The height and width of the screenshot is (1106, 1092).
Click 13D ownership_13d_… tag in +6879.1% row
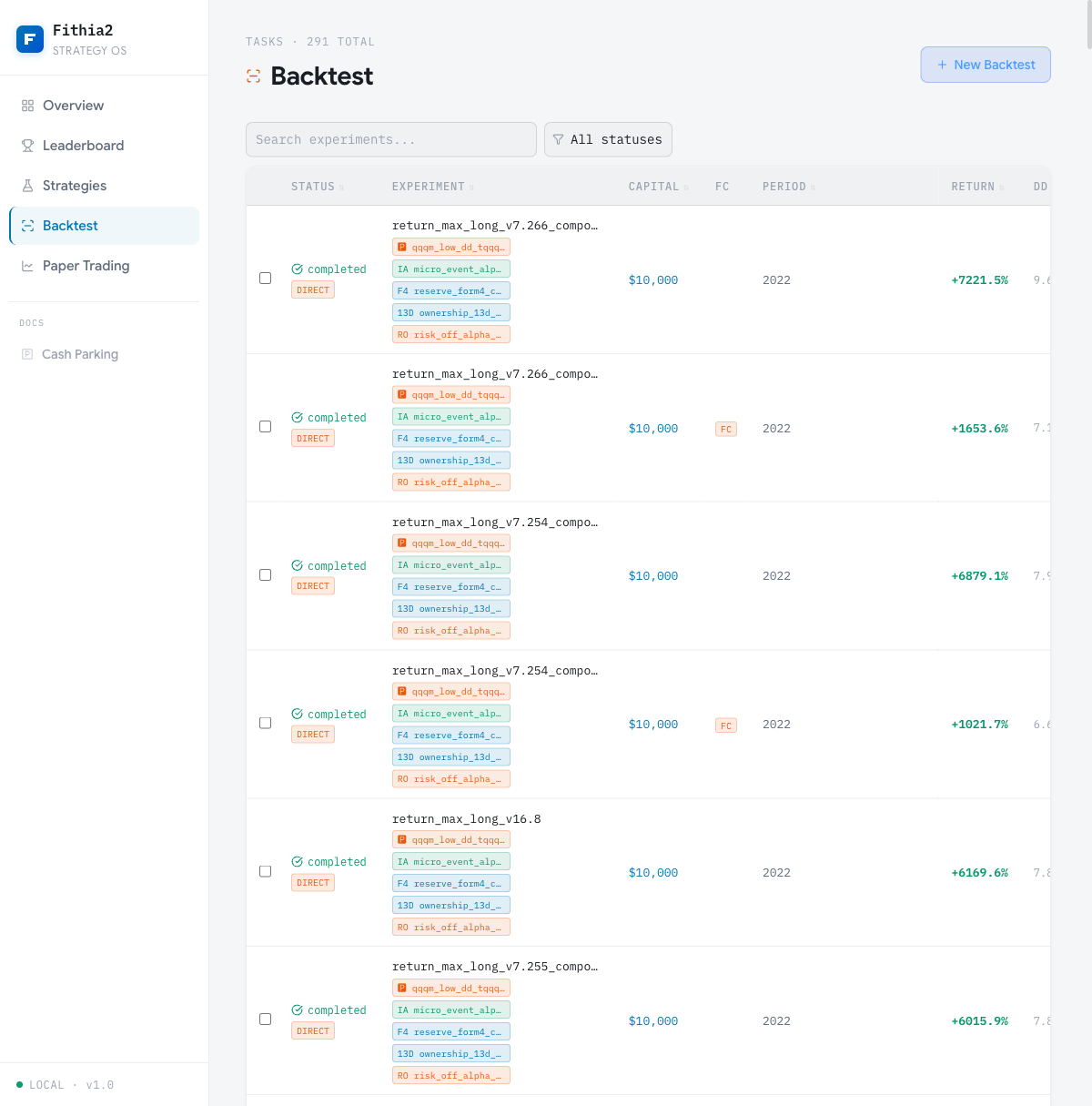tap(451, 609)
